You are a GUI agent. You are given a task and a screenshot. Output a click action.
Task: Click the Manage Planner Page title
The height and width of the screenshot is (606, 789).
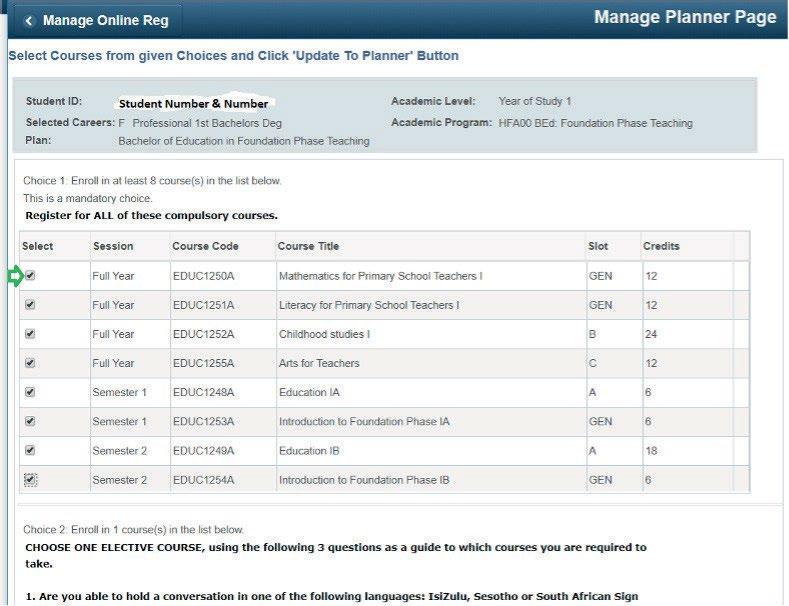click(x=685, y=17)
